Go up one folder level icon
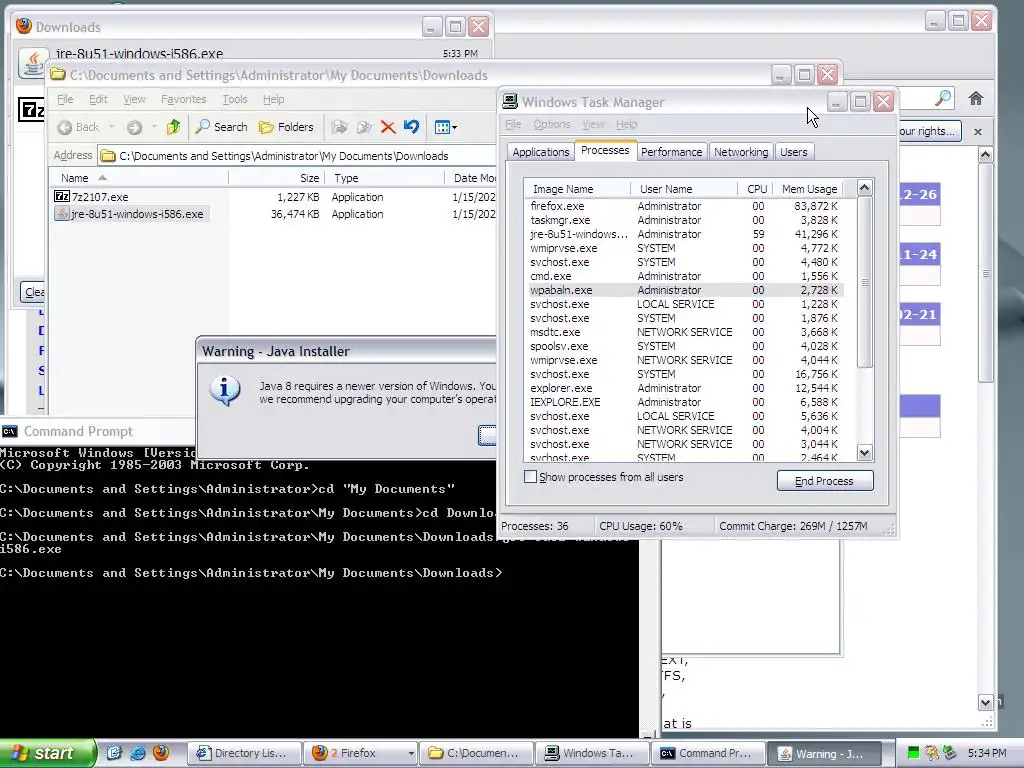Image resolution: width=1024 pixels, height=768 pixels. coord(174,127)
